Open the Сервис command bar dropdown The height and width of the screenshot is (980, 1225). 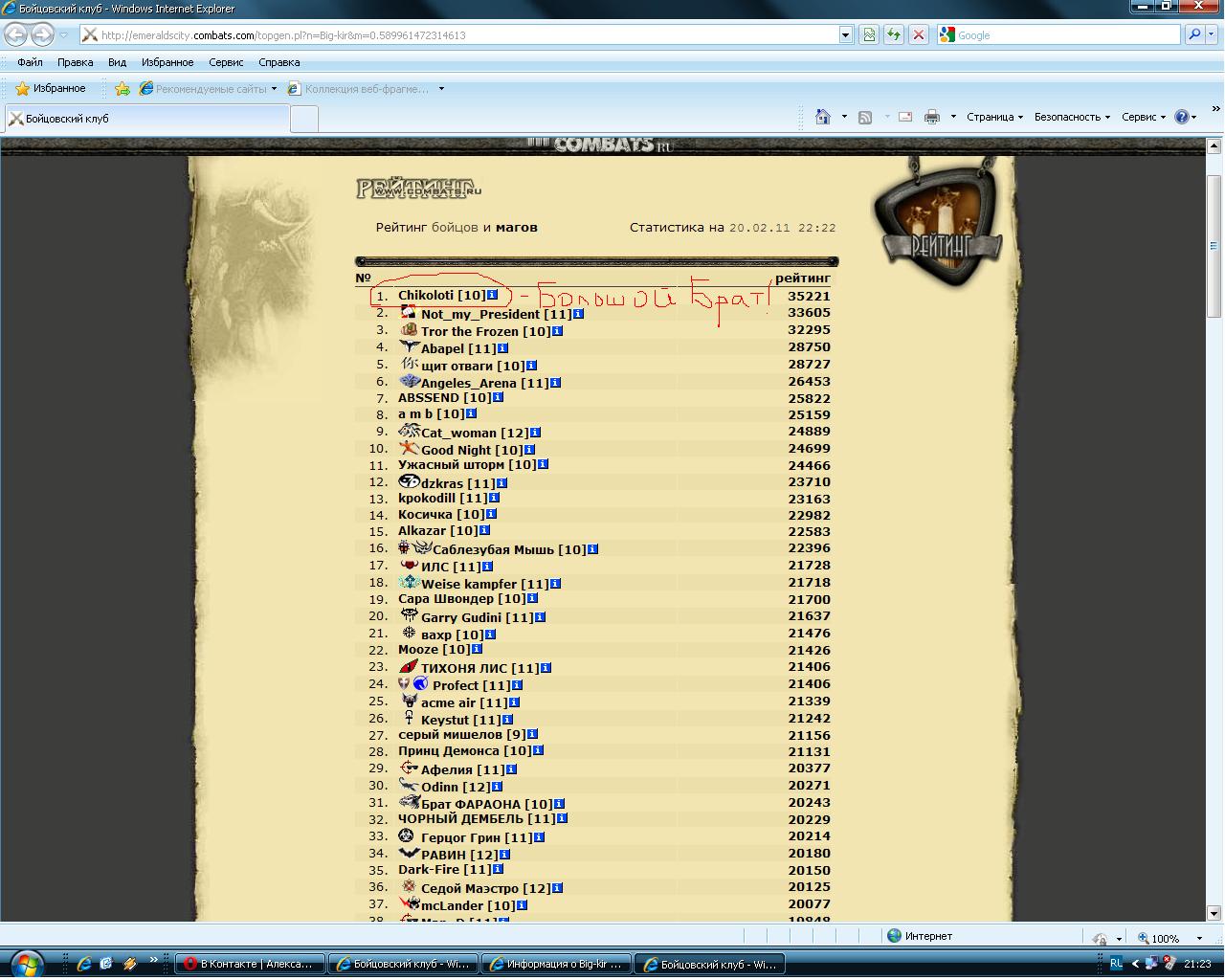pyautogui.click(x=1144, y=117)
